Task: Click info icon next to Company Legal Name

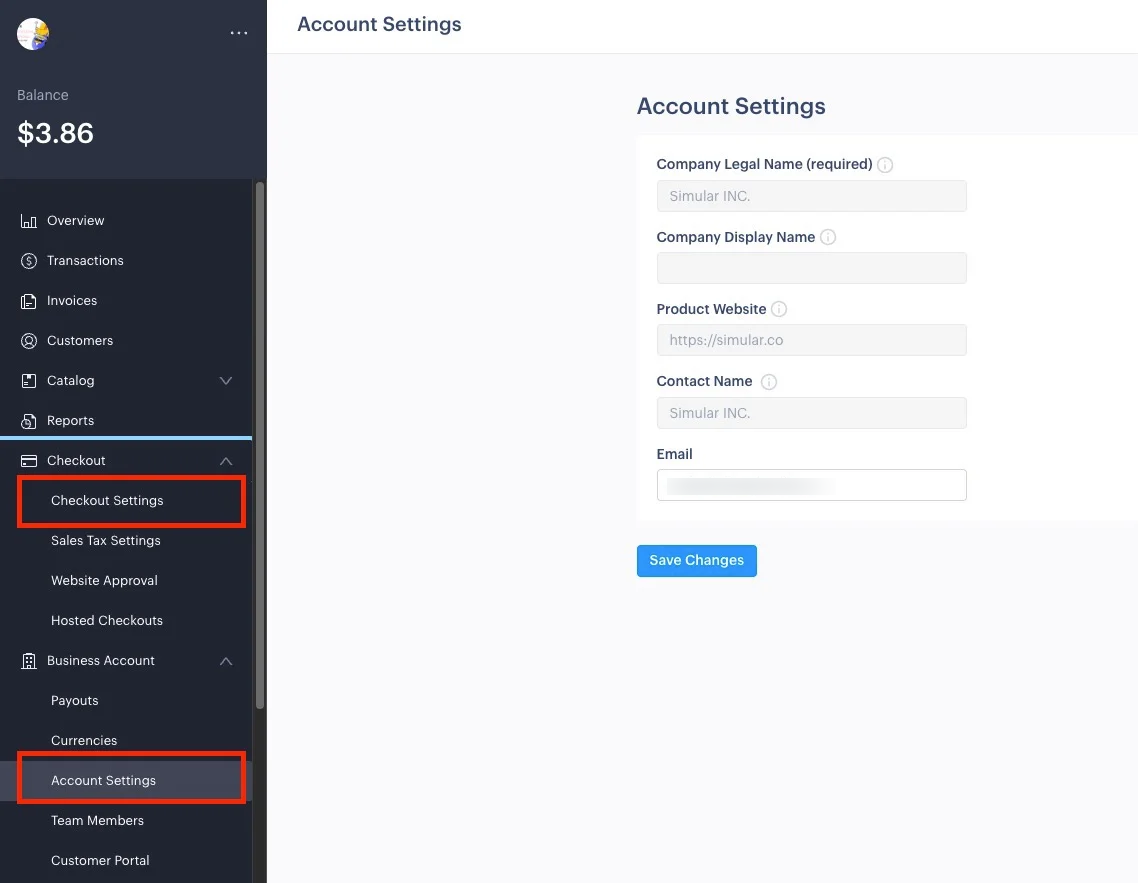Action: [x=885, y=165]
